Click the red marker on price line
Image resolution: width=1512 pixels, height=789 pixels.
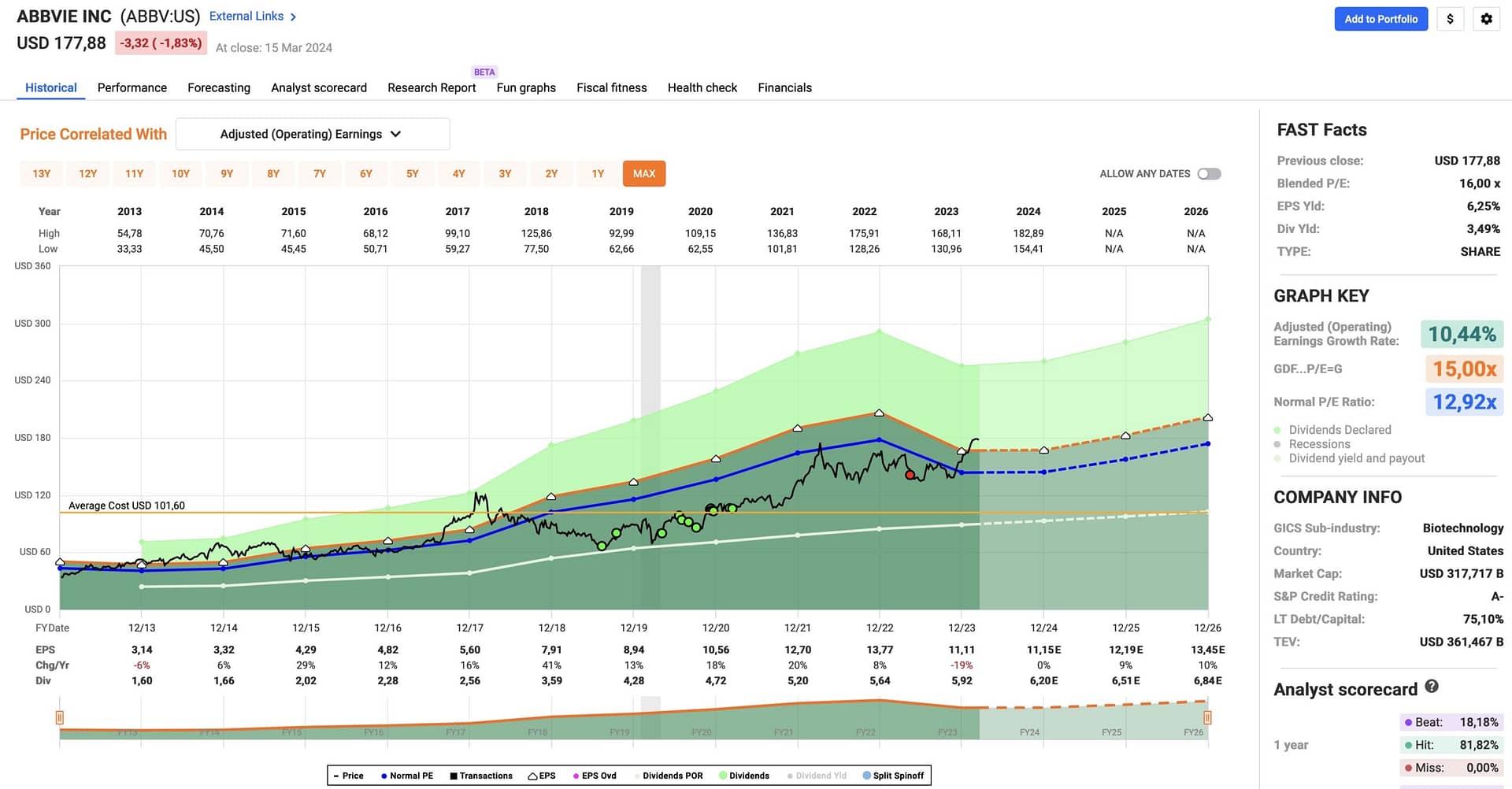[x=910, y=475]
